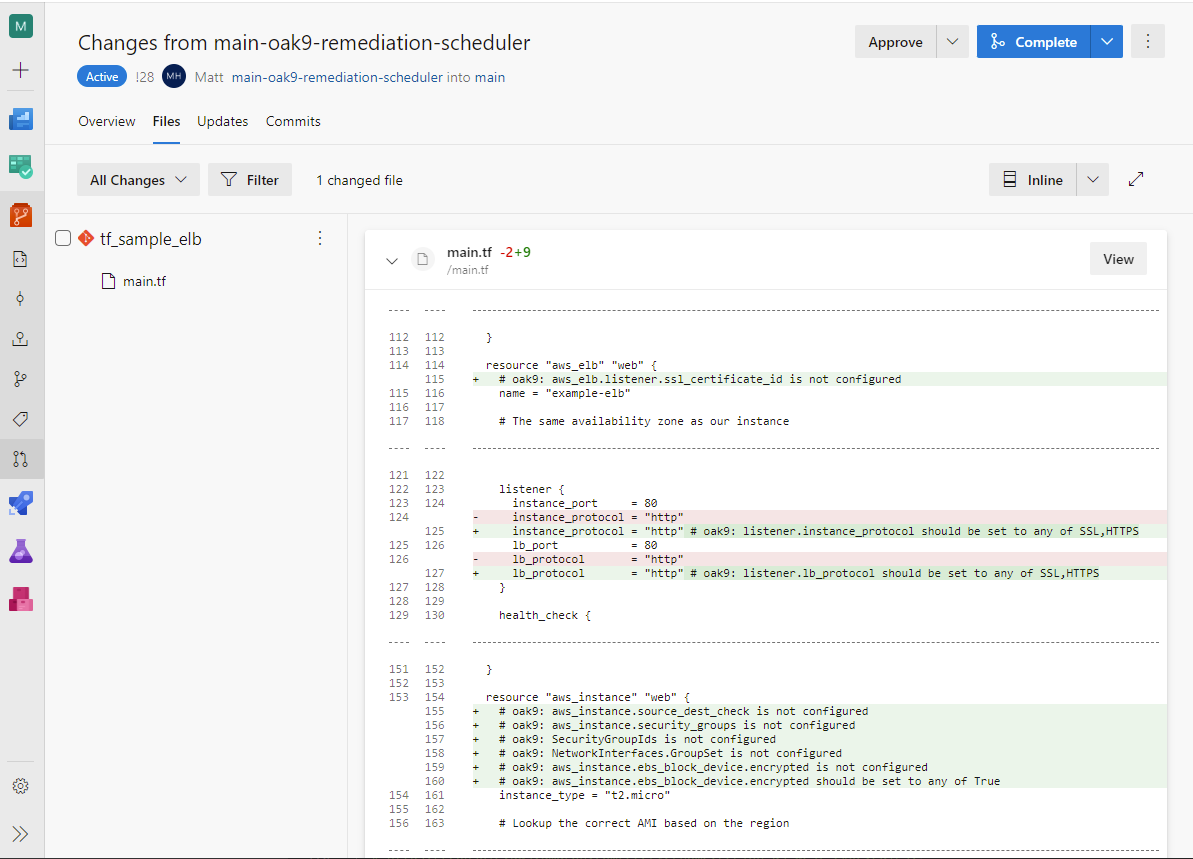1193x859 pixels.
Task: Expand the All Changes dropdown
Action: point(138,180)
